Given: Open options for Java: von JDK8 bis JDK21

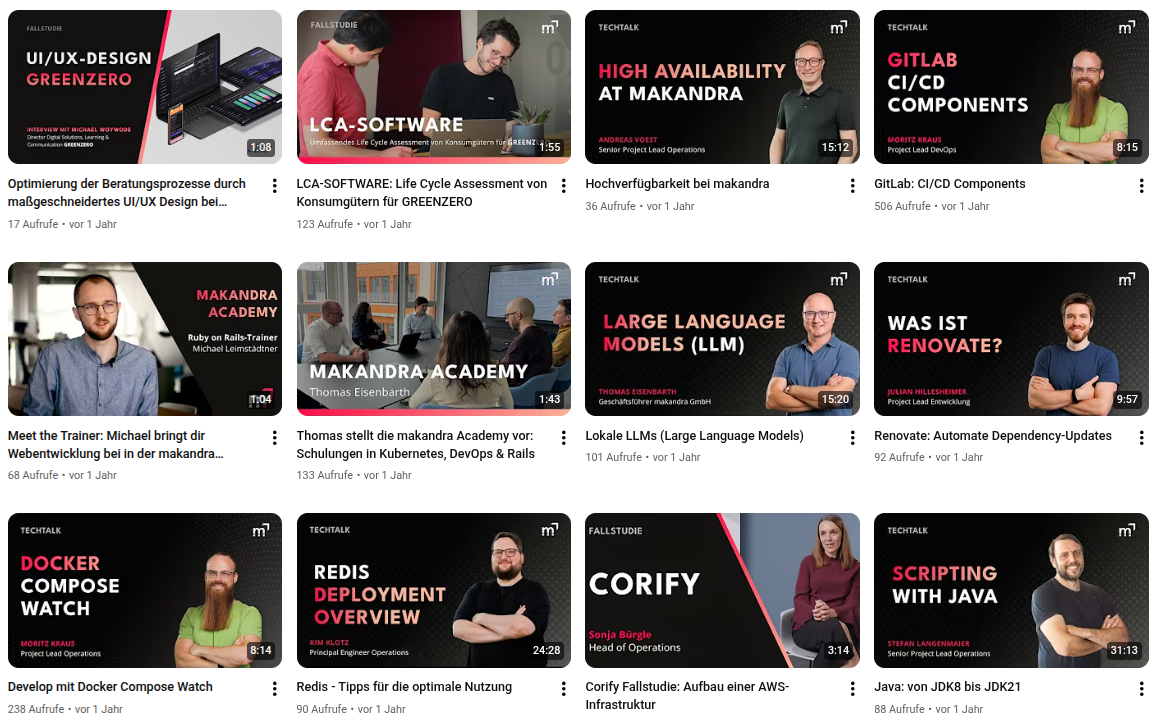Looking at the screenshot, I should [x=1141, y=689].
